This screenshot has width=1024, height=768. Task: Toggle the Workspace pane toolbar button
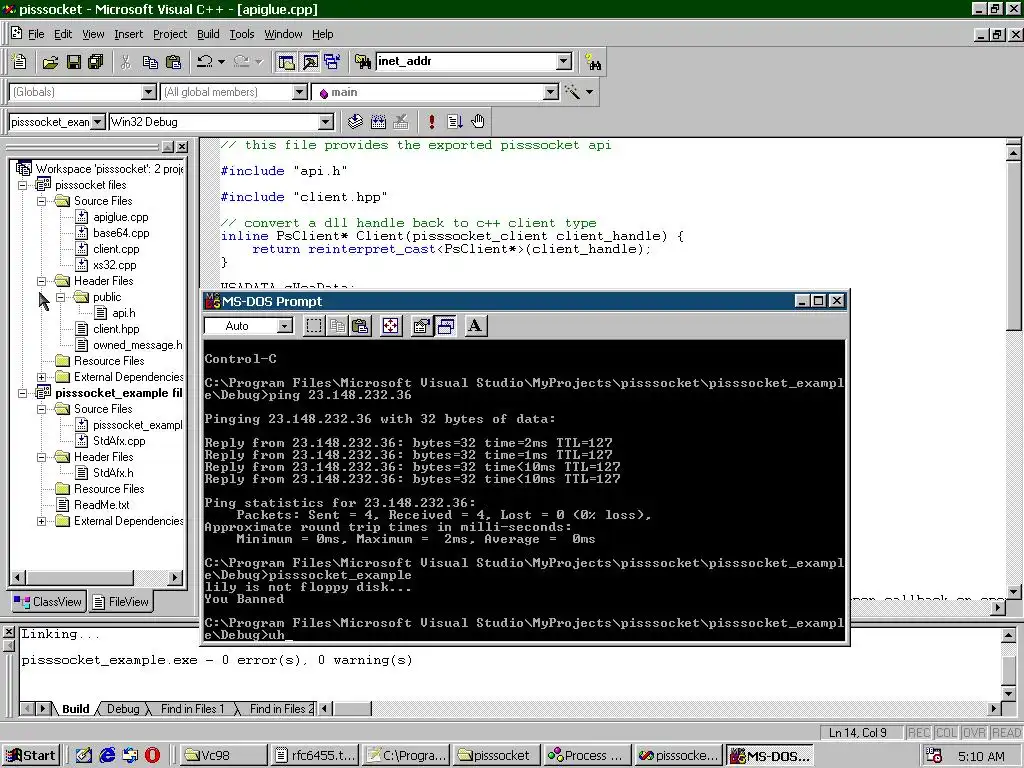[x=286, y=62]
